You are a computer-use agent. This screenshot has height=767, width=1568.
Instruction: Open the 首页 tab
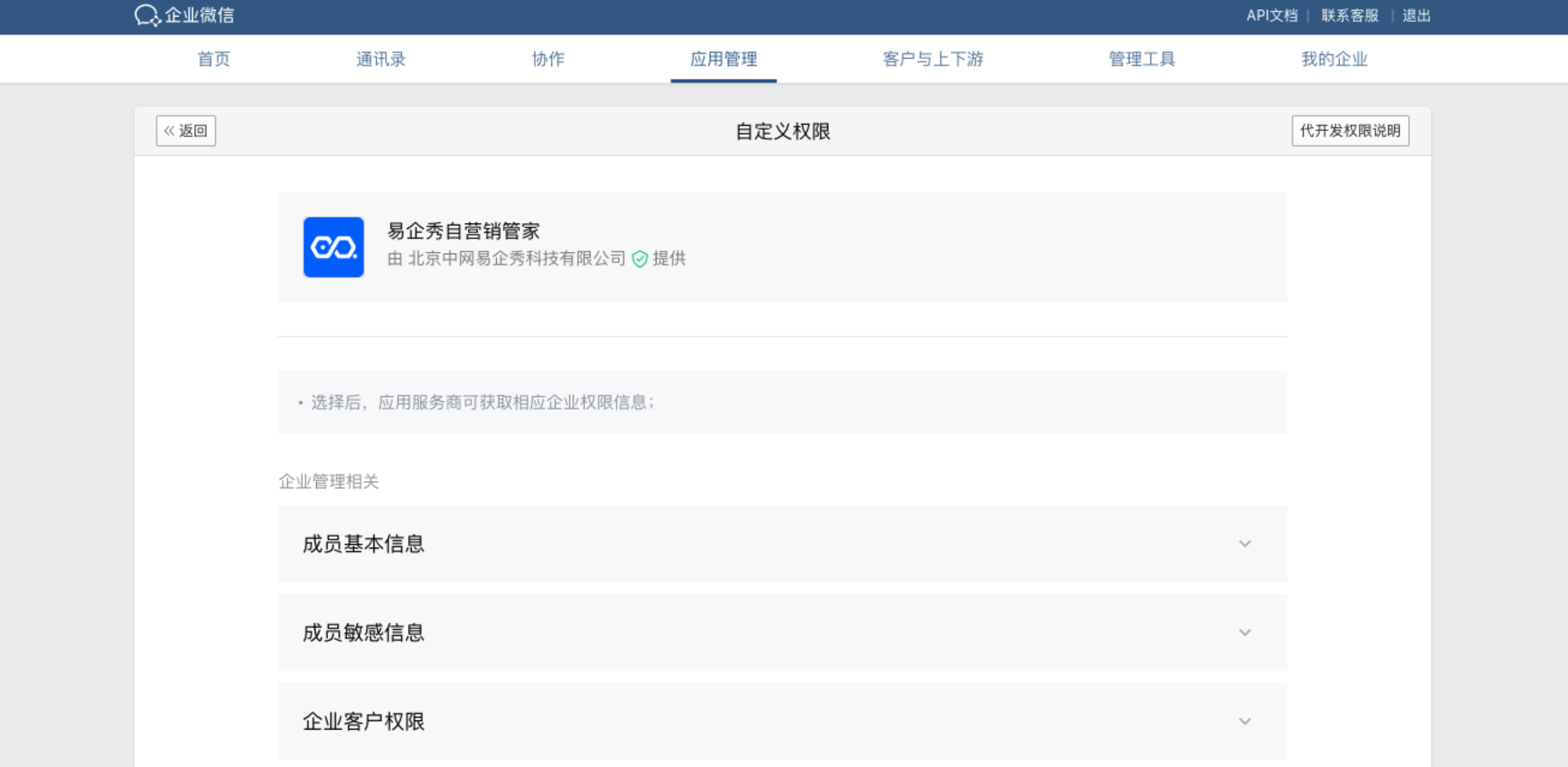click(214, 59)
